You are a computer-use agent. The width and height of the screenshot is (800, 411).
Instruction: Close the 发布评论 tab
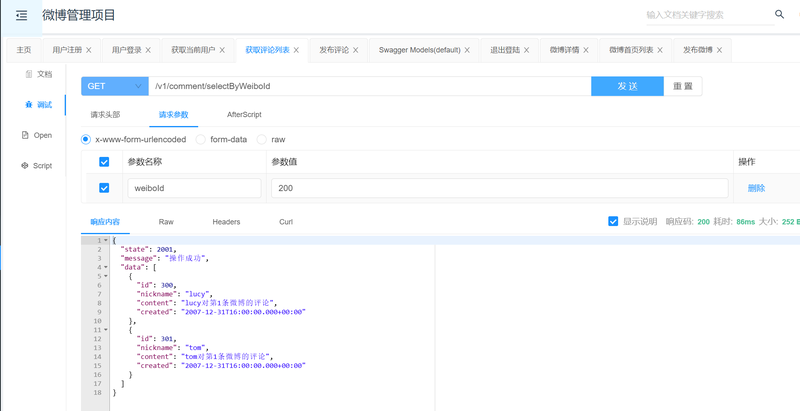tap(356, 50)
